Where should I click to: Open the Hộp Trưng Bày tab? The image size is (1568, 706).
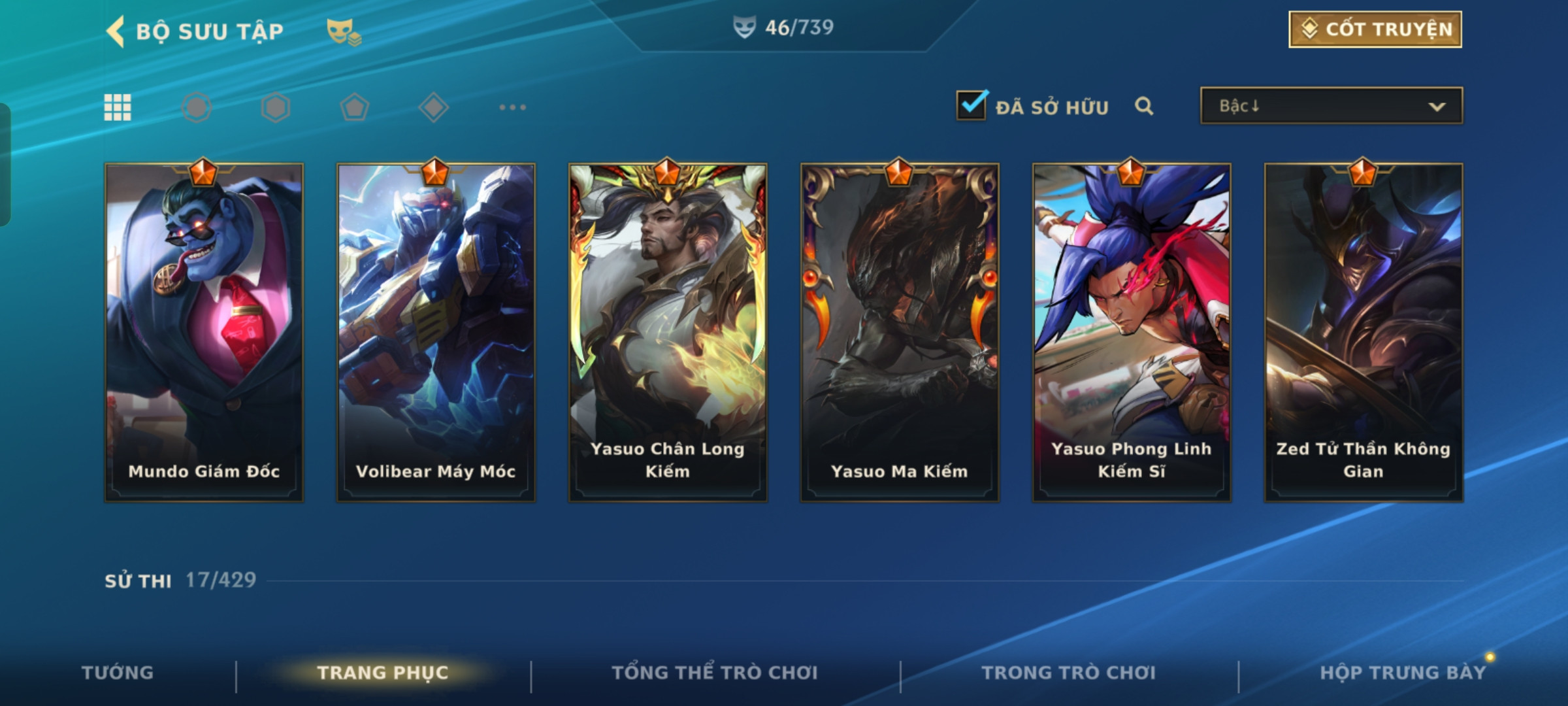[1403, 672]
